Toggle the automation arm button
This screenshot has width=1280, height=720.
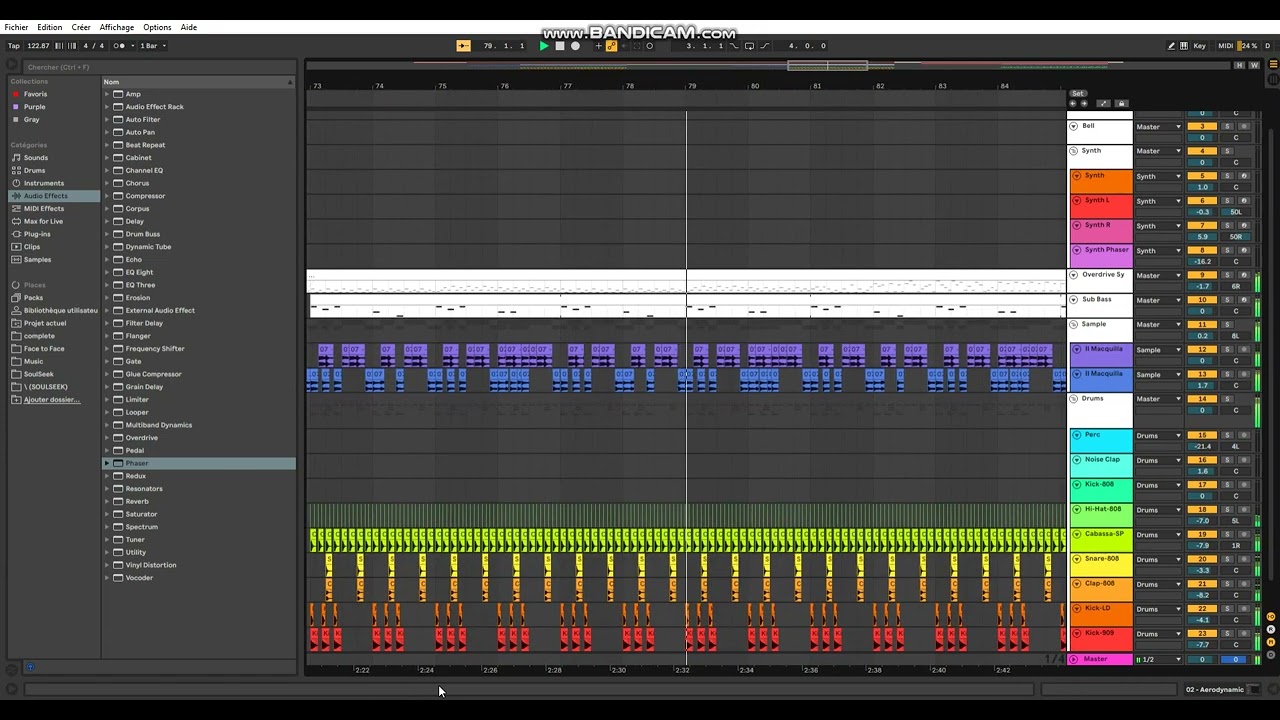(611, 46)
